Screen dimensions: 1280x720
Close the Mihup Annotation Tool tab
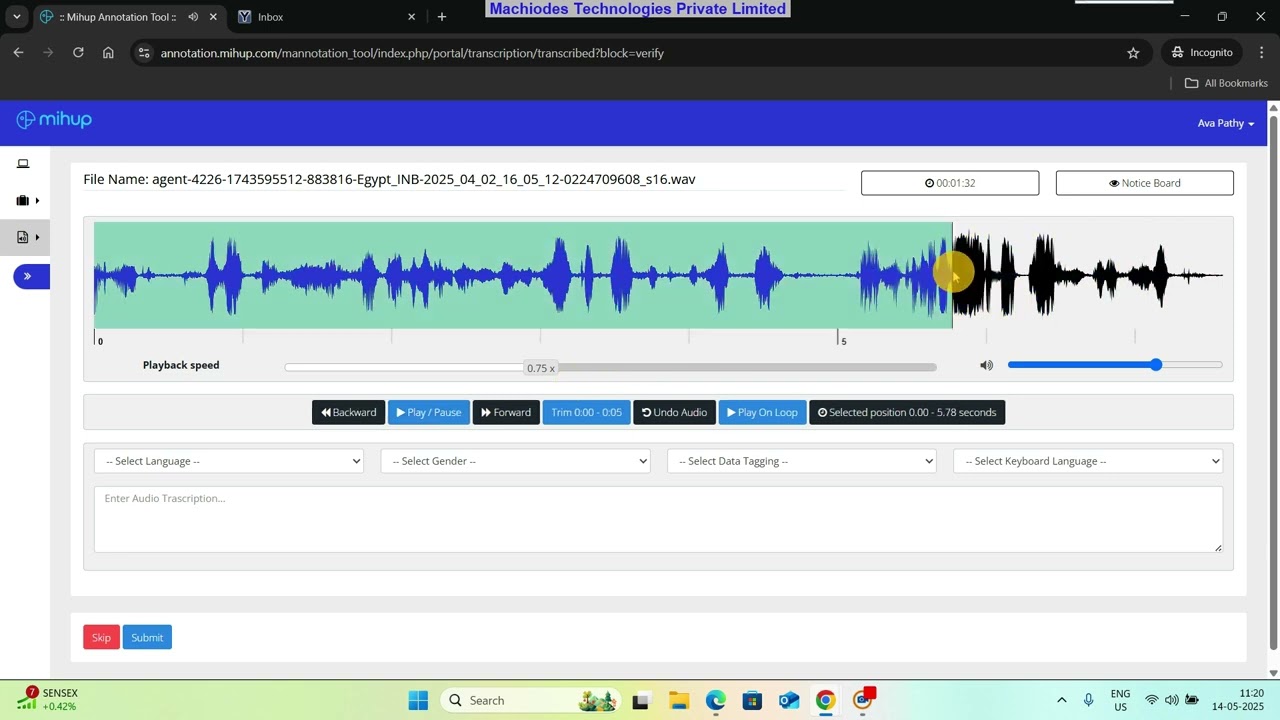point(213,17)
